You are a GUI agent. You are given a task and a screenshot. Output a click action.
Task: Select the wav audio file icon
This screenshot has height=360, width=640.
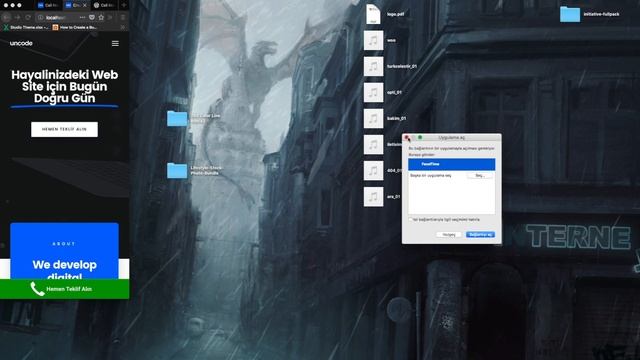coord(373,40)
